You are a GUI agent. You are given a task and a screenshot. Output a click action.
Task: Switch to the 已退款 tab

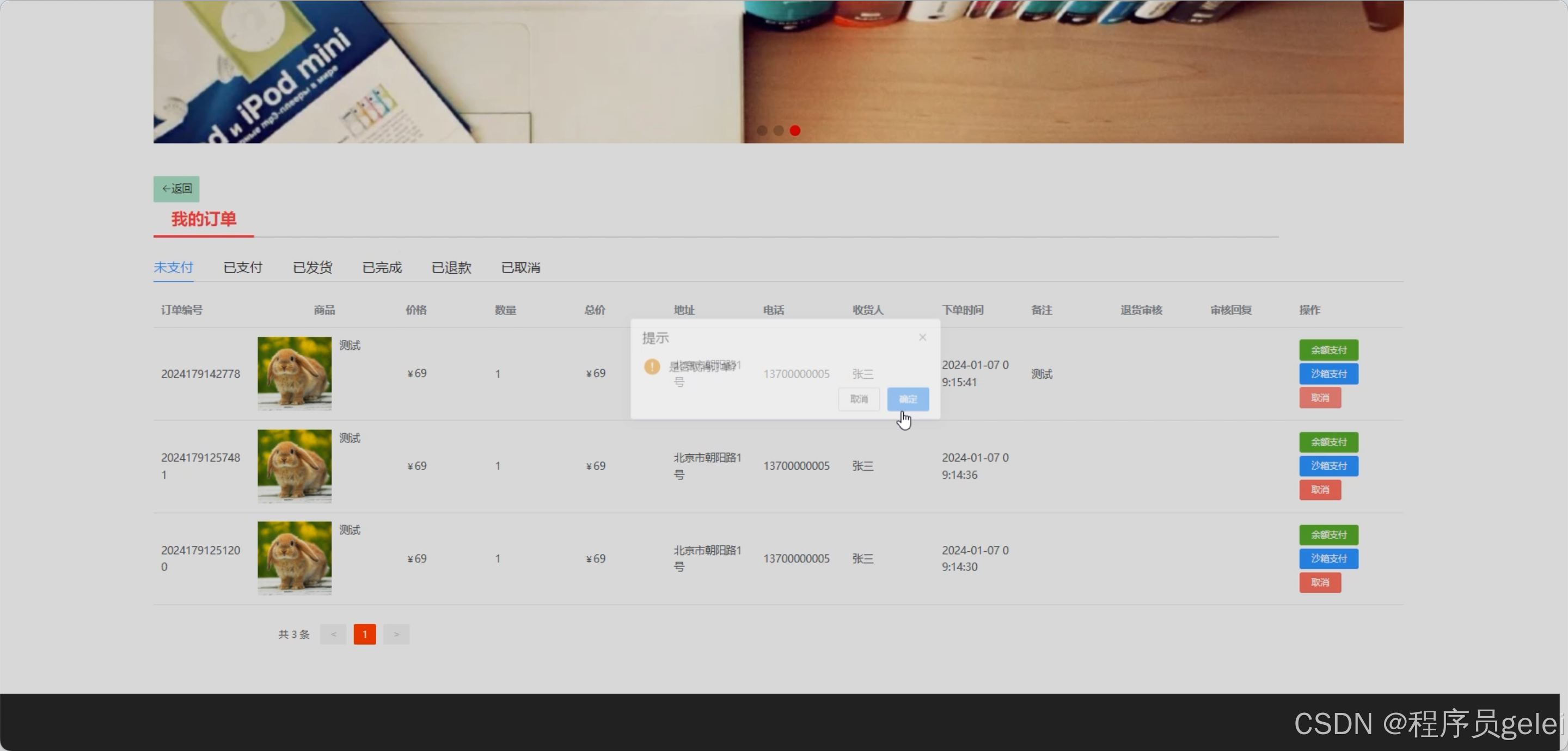pyautogui.click(x=451, y=268)
